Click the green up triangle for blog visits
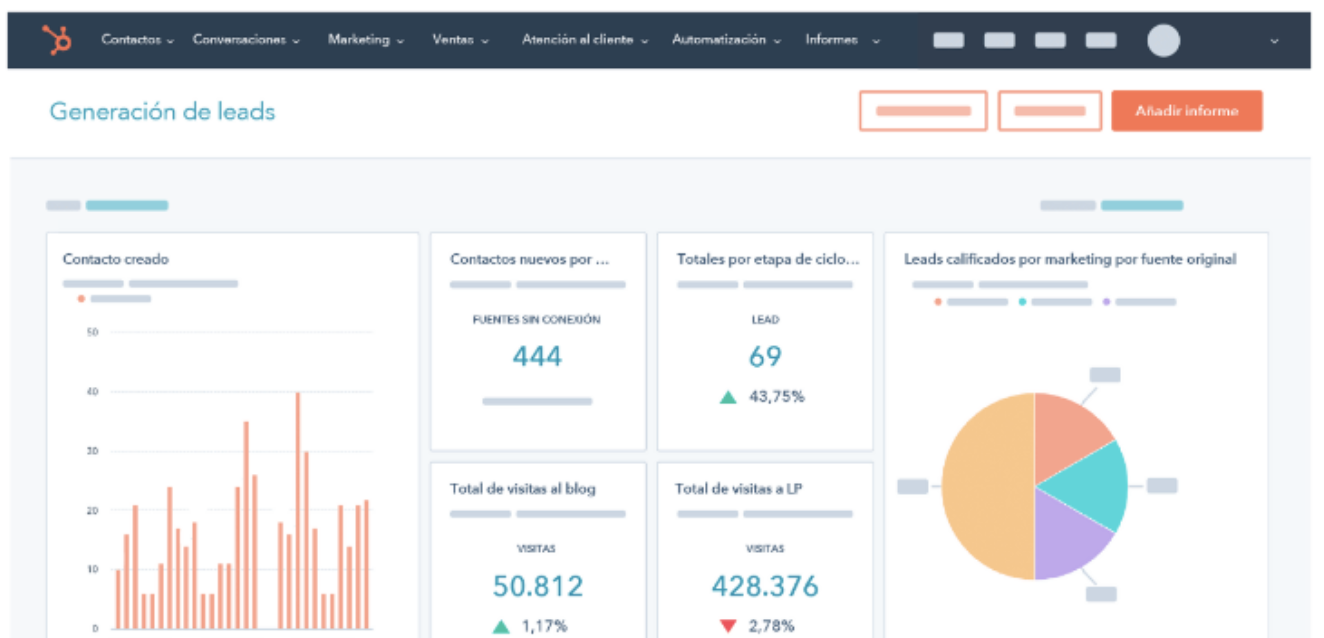The image size is (1324, 638). tap(501, 627)
